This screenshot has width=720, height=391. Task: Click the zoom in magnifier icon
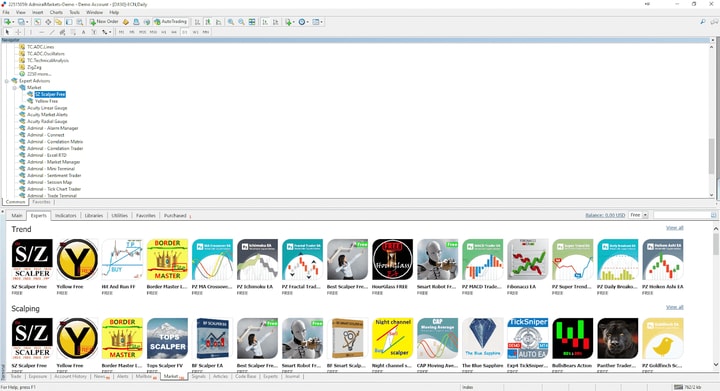click(x=231, y=22)
